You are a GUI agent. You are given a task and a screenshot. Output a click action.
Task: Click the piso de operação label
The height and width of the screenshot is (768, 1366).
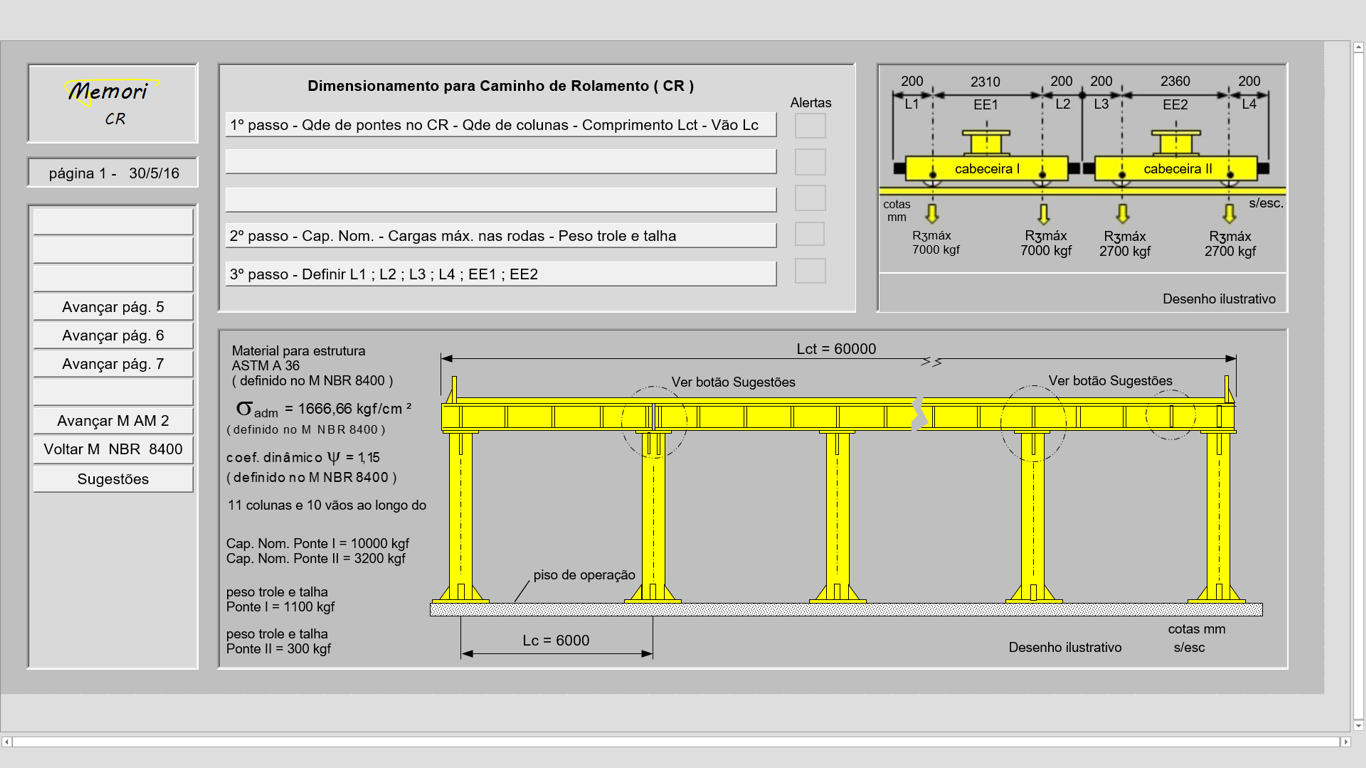click(x=584, y=574)
